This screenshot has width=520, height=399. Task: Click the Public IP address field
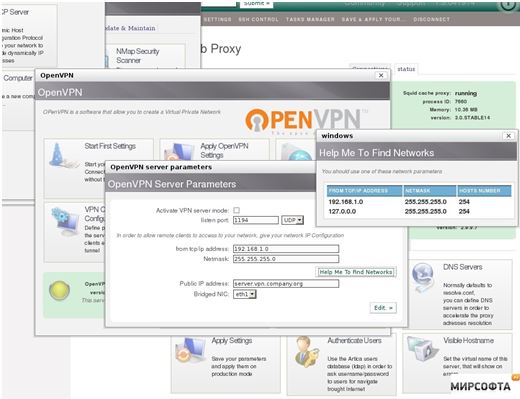click(286, 284)
